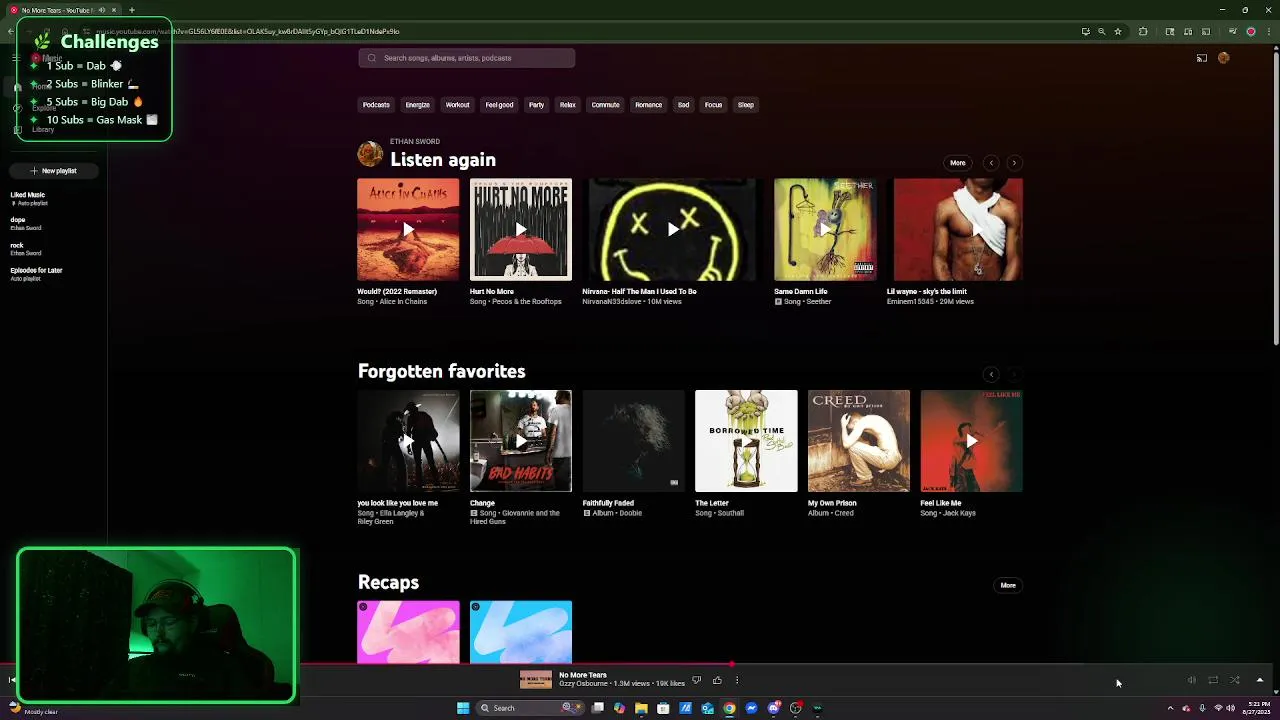Play the Hurt No More album art
1280x720 pixels.
521,230
